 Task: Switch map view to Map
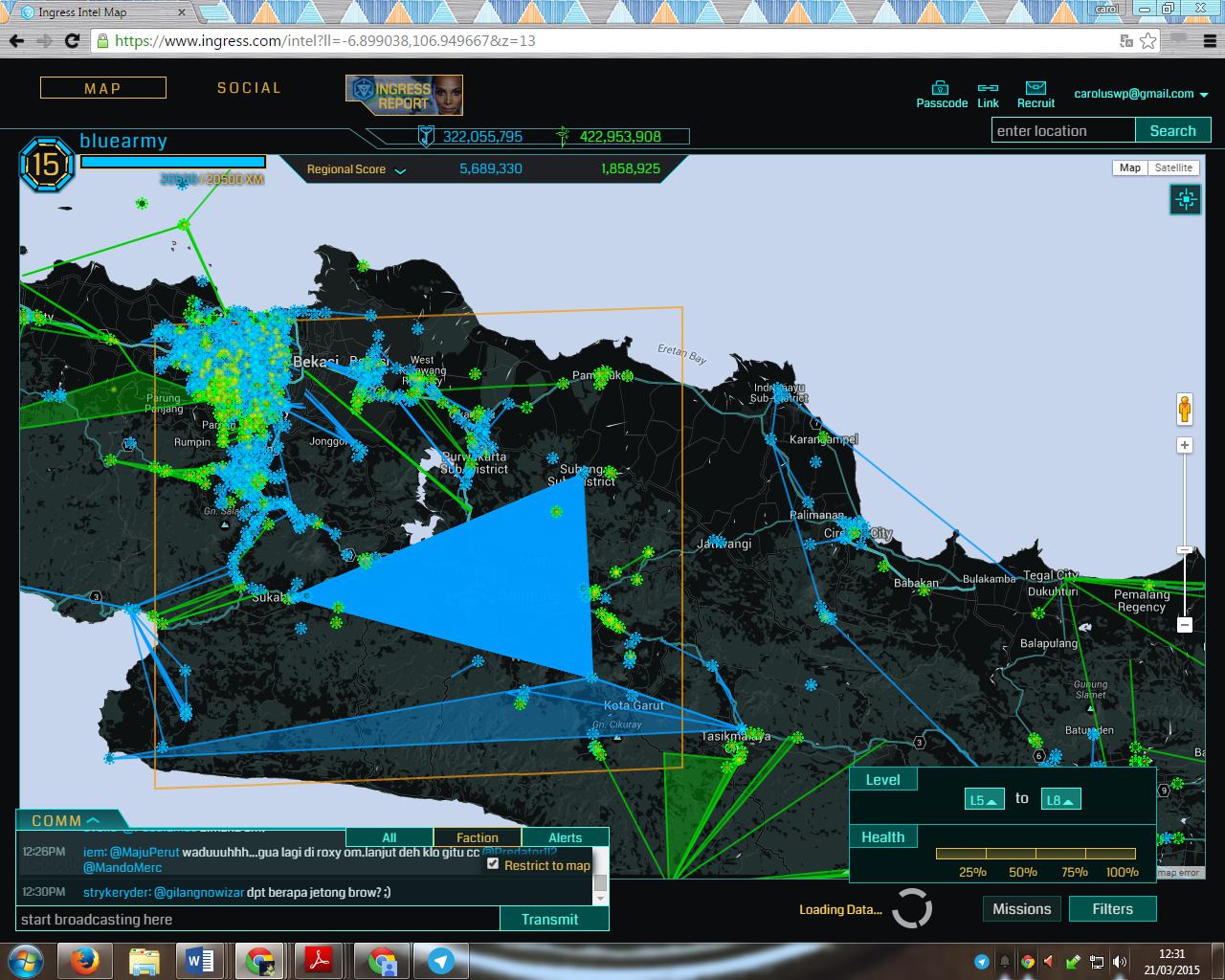(1130, 167)
